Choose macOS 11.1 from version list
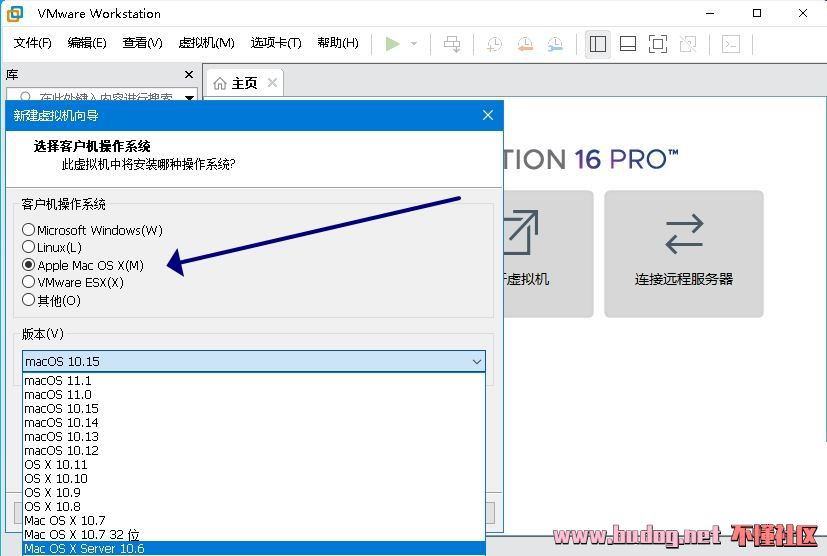Viewport: 827px width, 556px height. click(254, 380)
